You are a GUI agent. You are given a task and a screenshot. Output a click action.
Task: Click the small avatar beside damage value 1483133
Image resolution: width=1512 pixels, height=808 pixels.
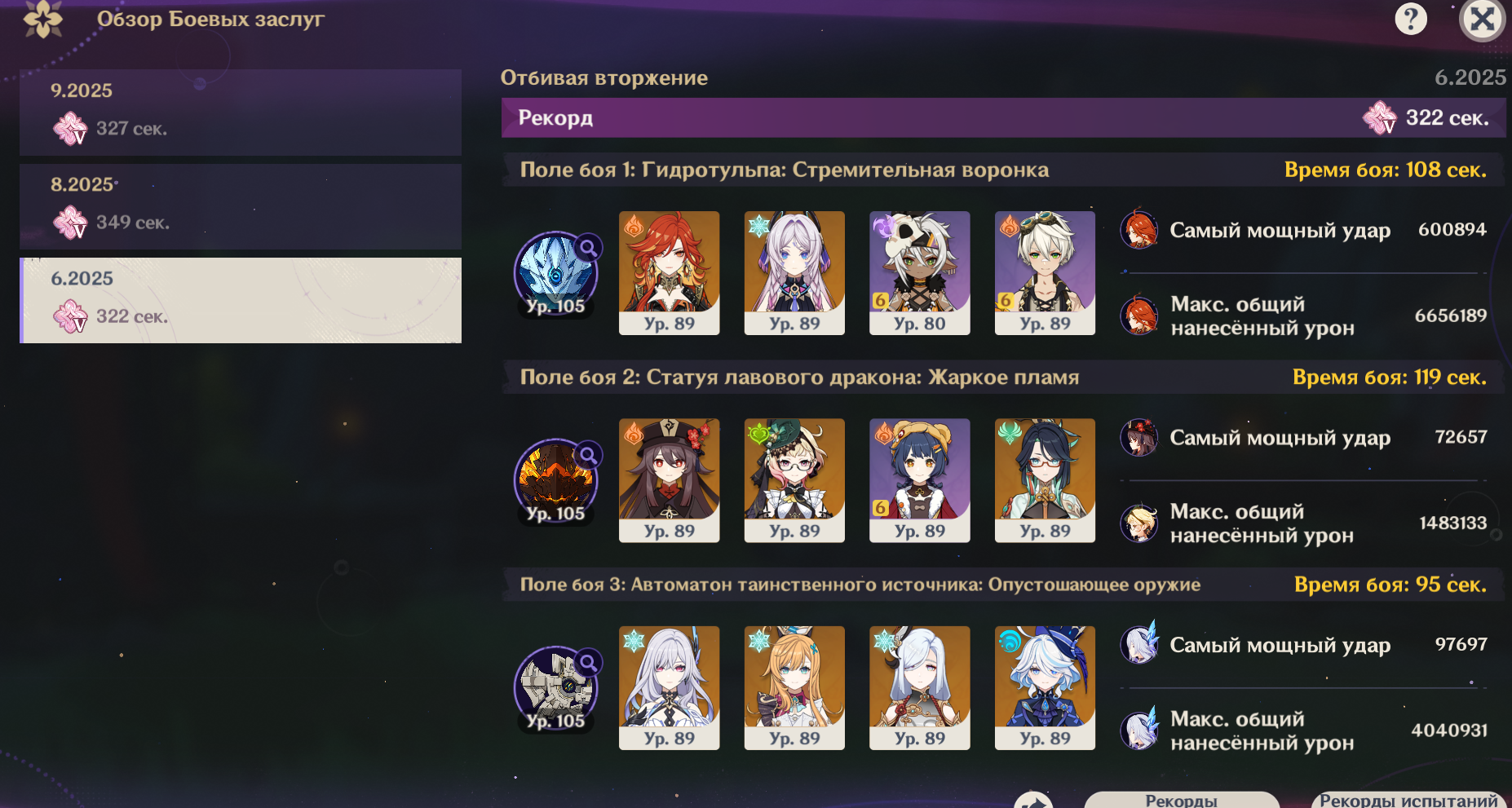coord(1138,523)
